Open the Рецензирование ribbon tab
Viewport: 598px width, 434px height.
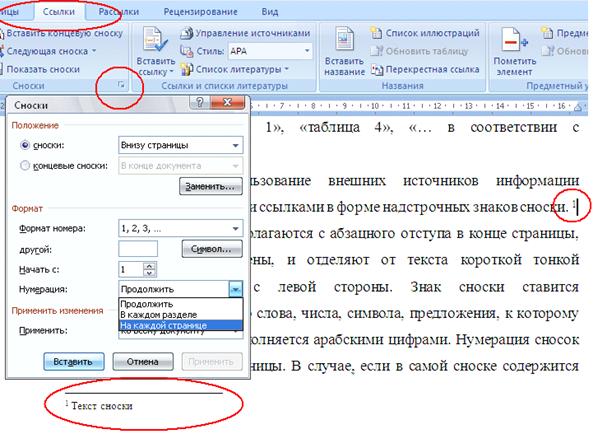point(200,12)
